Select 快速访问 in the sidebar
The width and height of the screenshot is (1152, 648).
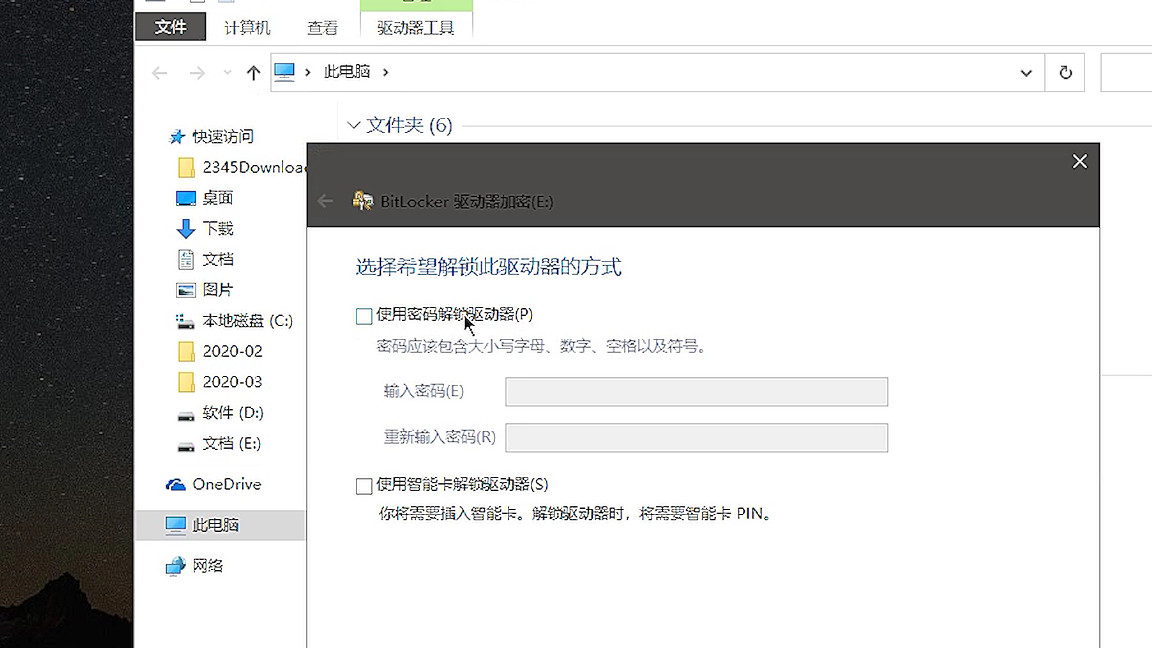coord(222,137)
